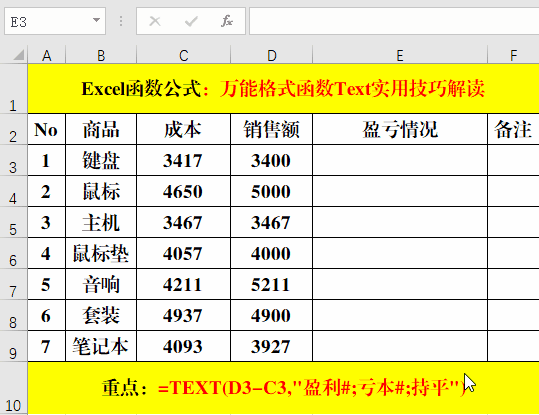Click sales value 4900
Viewport: 539px width, 415px height.
(x=272, y=315)
